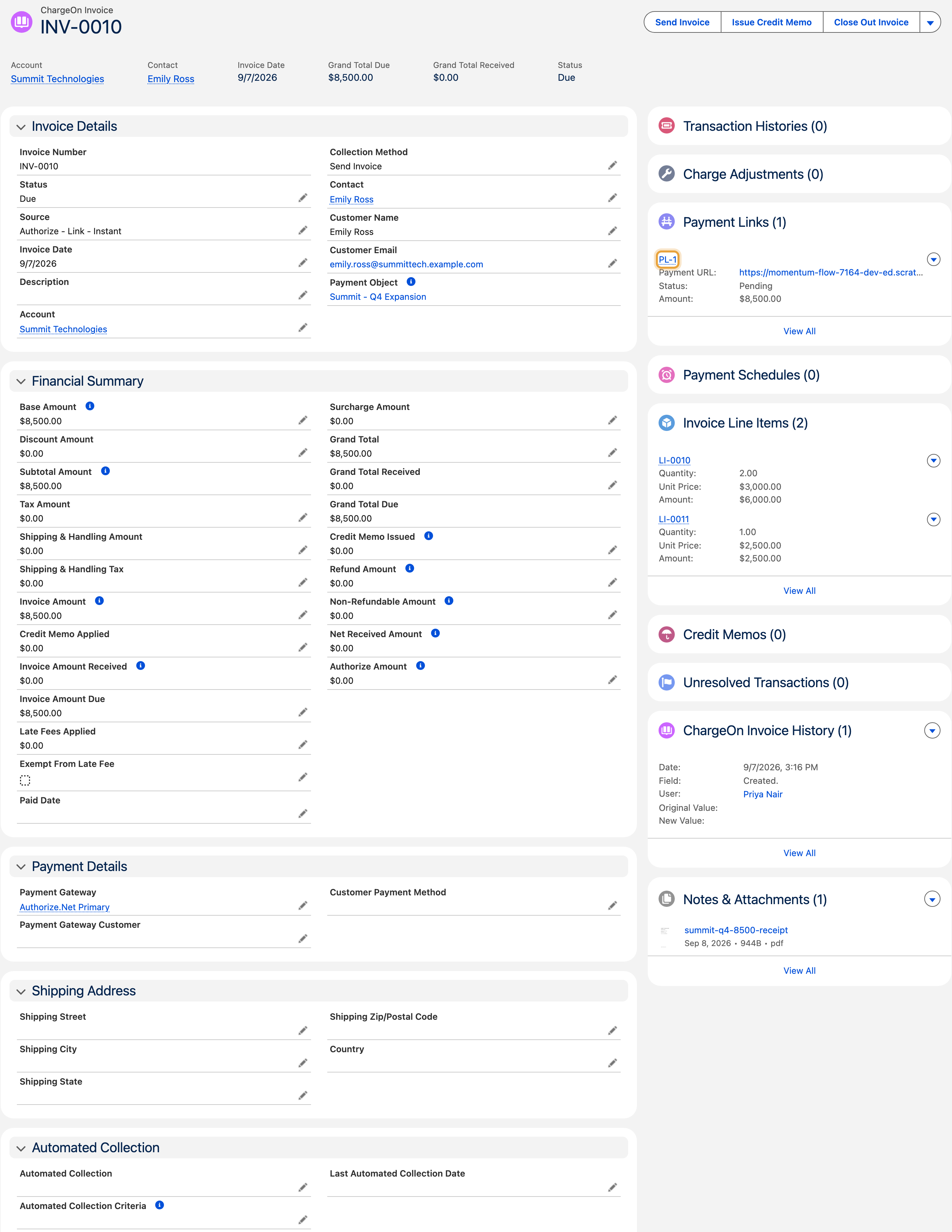Open Credit Memos related list
The height and width of the screenshot is (1232, 952).
734,635
